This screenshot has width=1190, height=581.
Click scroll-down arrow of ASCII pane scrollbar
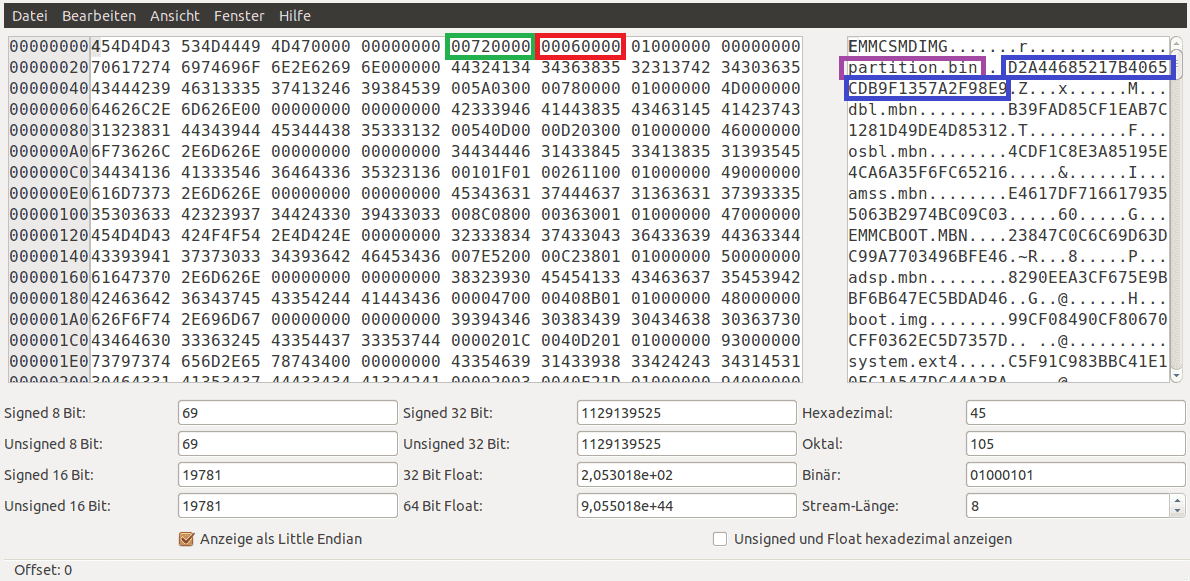pos(1176,375)
